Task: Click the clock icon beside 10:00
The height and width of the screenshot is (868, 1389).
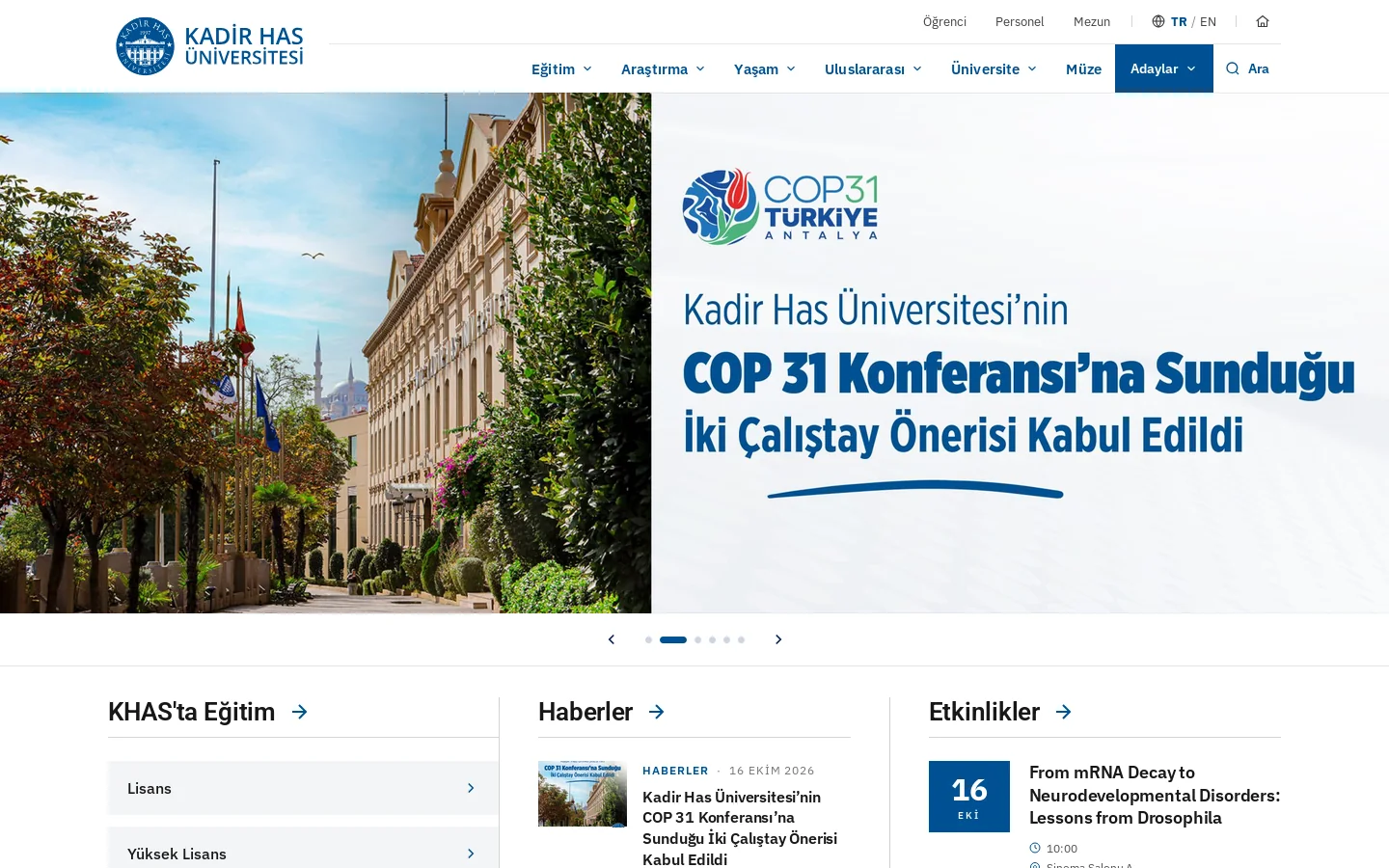Action: 1035,848
